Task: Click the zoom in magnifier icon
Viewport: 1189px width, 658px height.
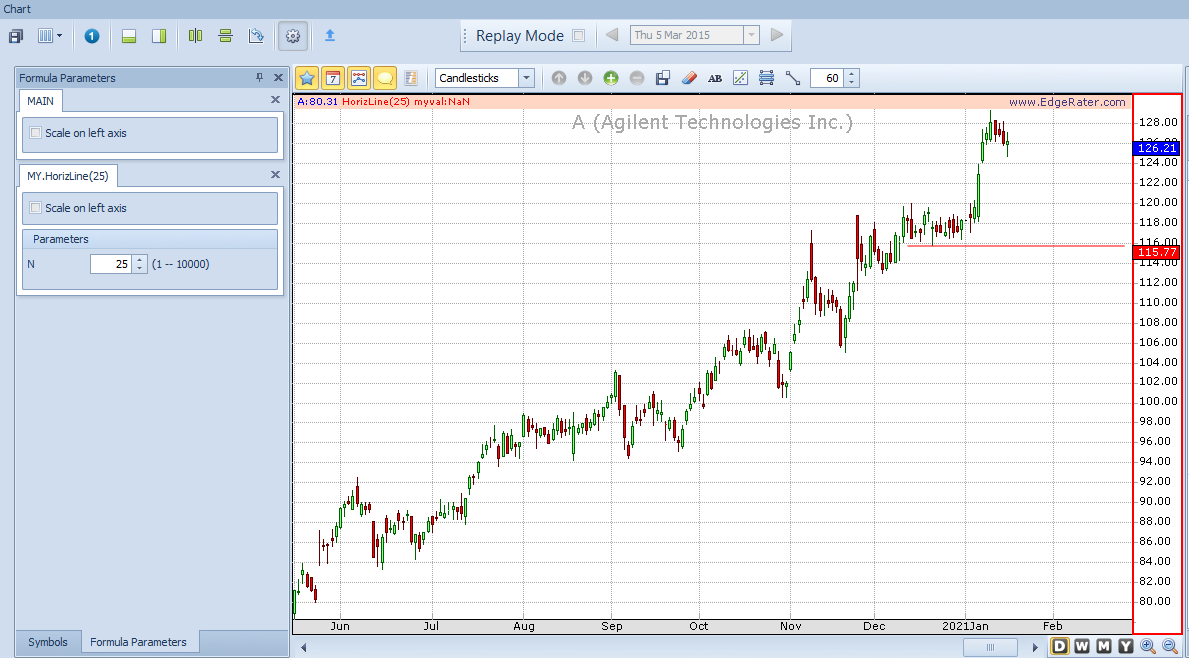Action: coord(1148,646)
